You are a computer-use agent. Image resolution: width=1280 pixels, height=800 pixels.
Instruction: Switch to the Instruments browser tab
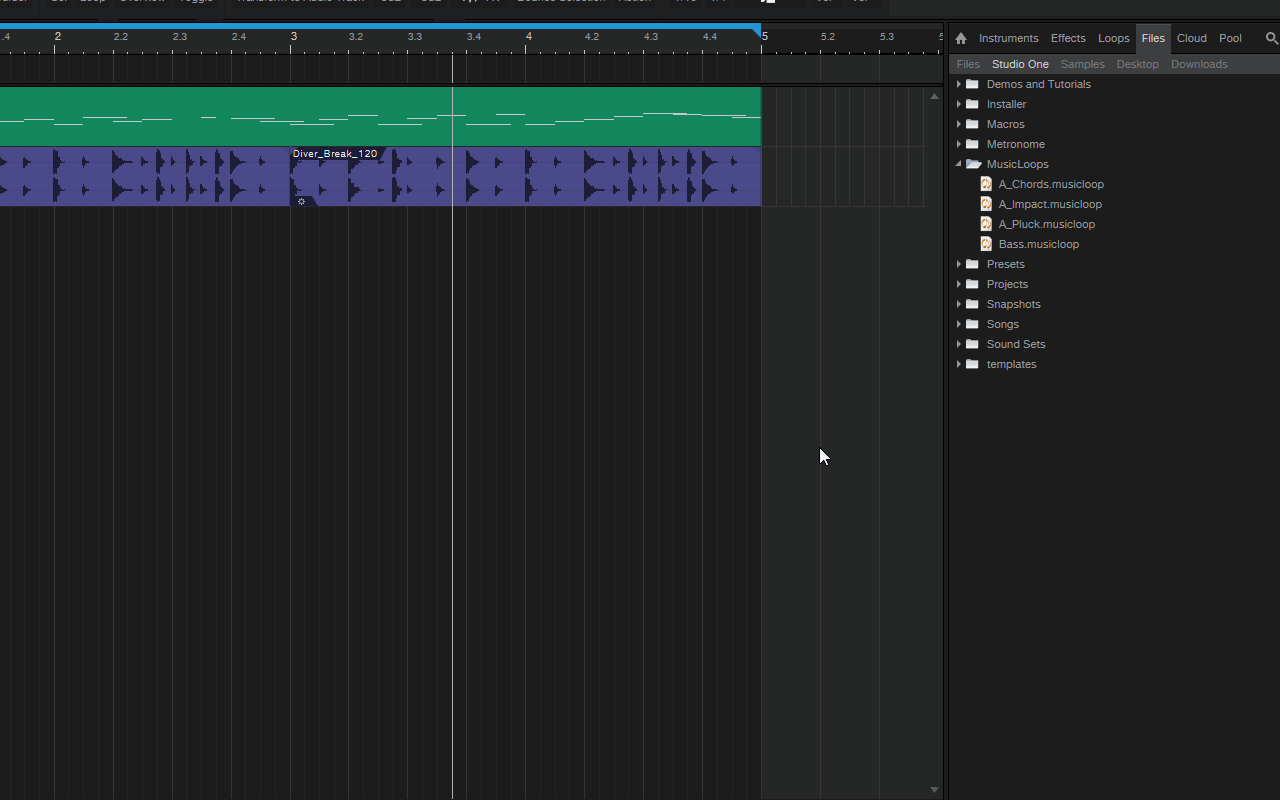coord(1008,38)
